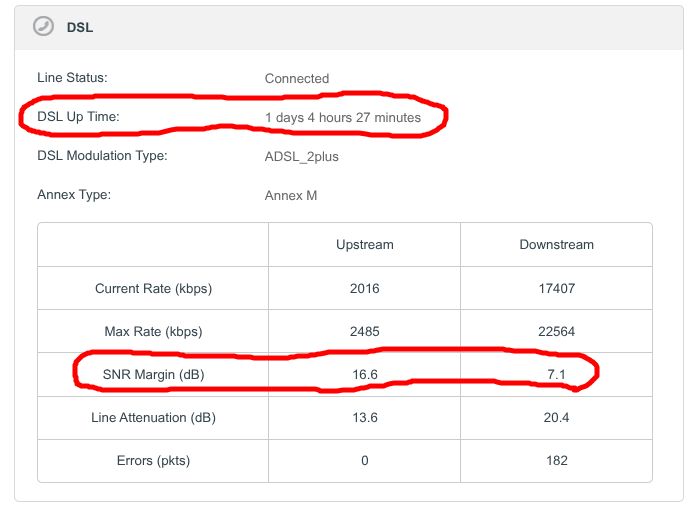Click the Current Rate (kbps) row label
Screen dimensions: 699x510
coord(153,288)
